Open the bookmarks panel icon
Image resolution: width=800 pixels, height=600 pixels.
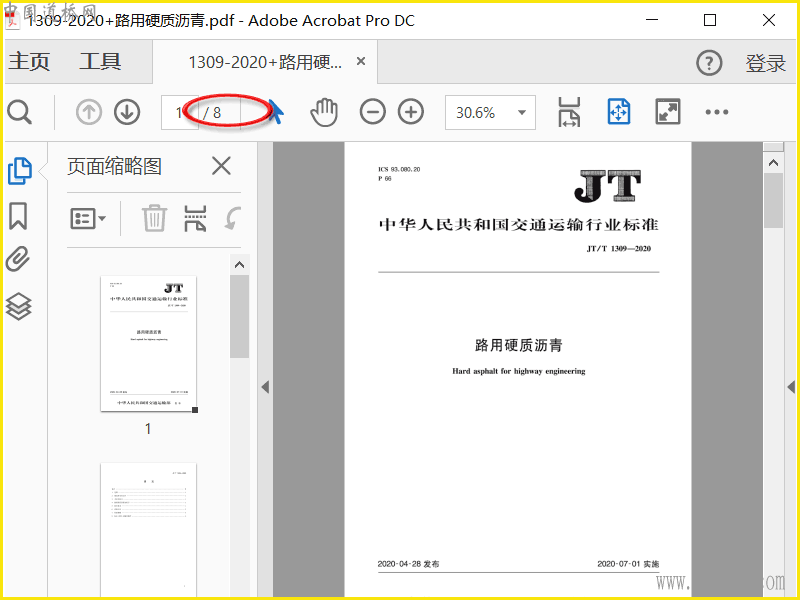click(18, 216)
